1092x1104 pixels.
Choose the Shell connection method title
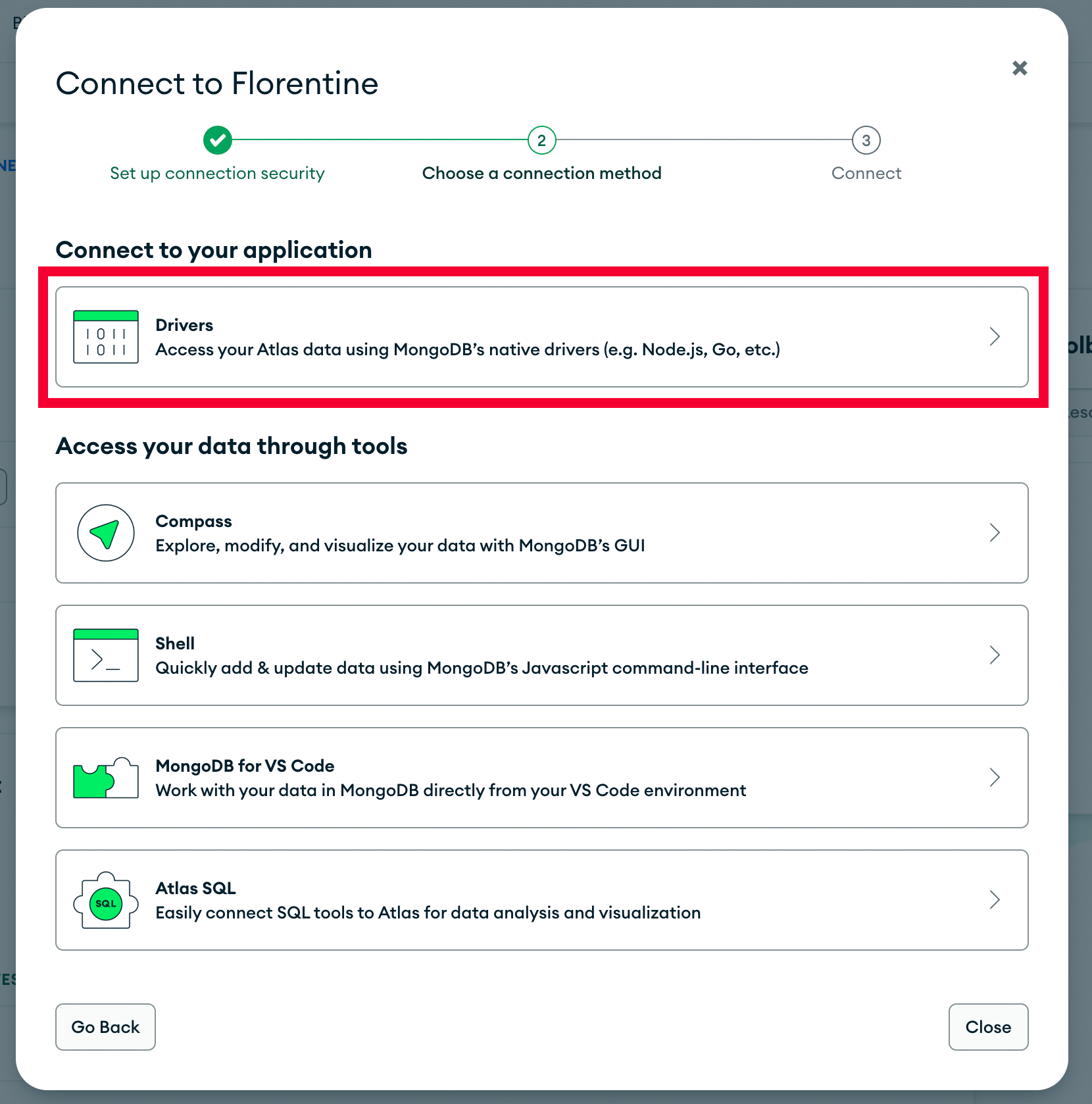175,643
